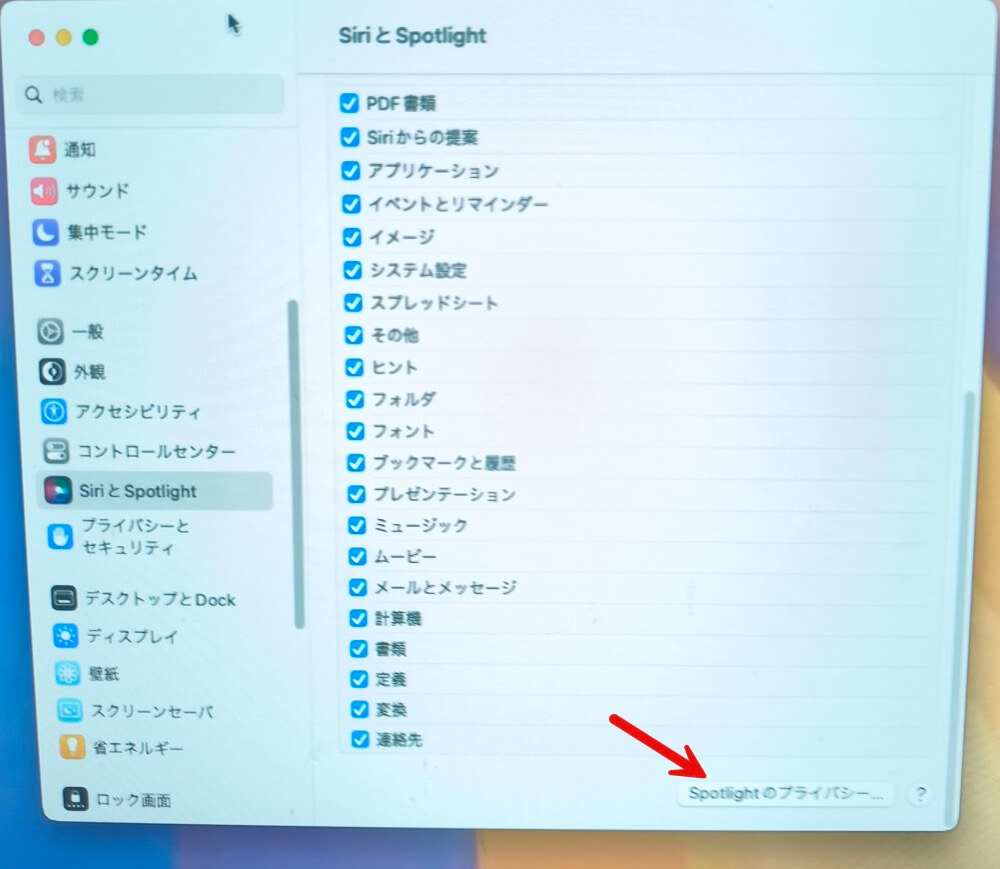This screenshot has height=869, width=1000.
Task: Uncheck the 連絡先 checkbox
Action: [359, 740]
